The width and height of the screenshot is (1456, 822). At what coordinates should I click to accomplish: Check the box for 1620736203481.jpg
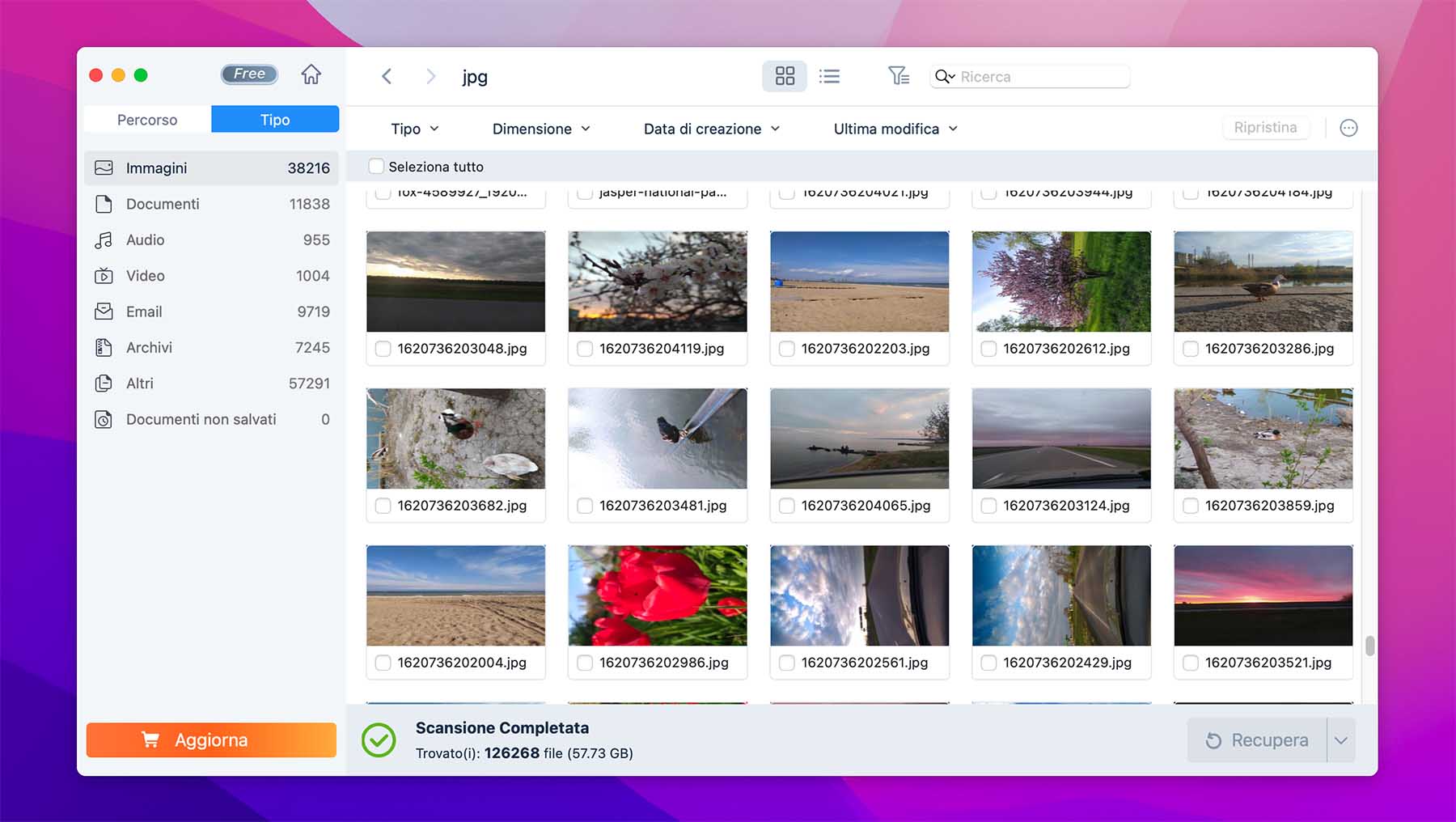[x=585, y=506]
